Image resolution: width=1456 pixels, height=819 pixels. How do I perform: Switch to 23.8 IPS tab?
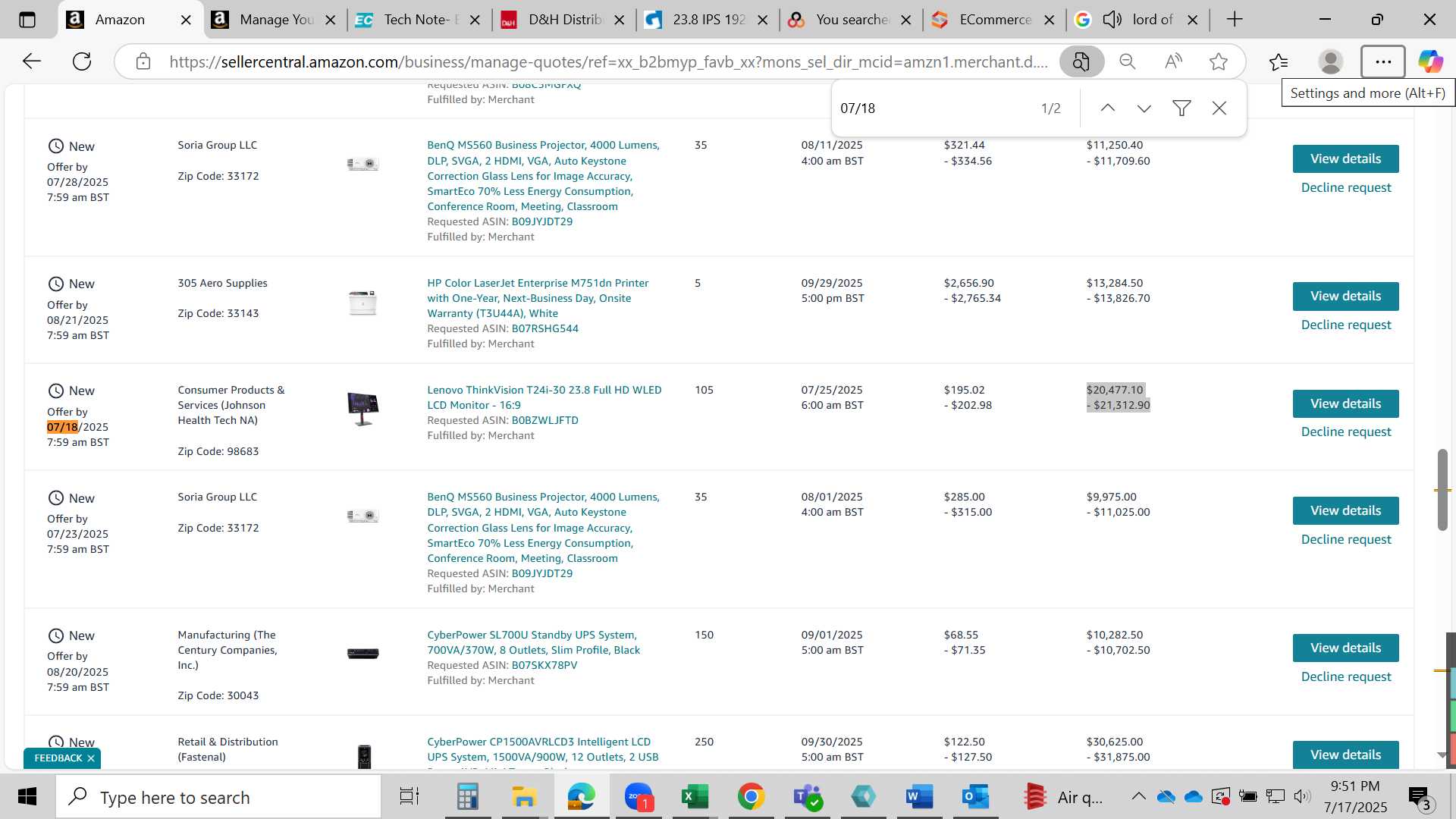coord(708,20)
